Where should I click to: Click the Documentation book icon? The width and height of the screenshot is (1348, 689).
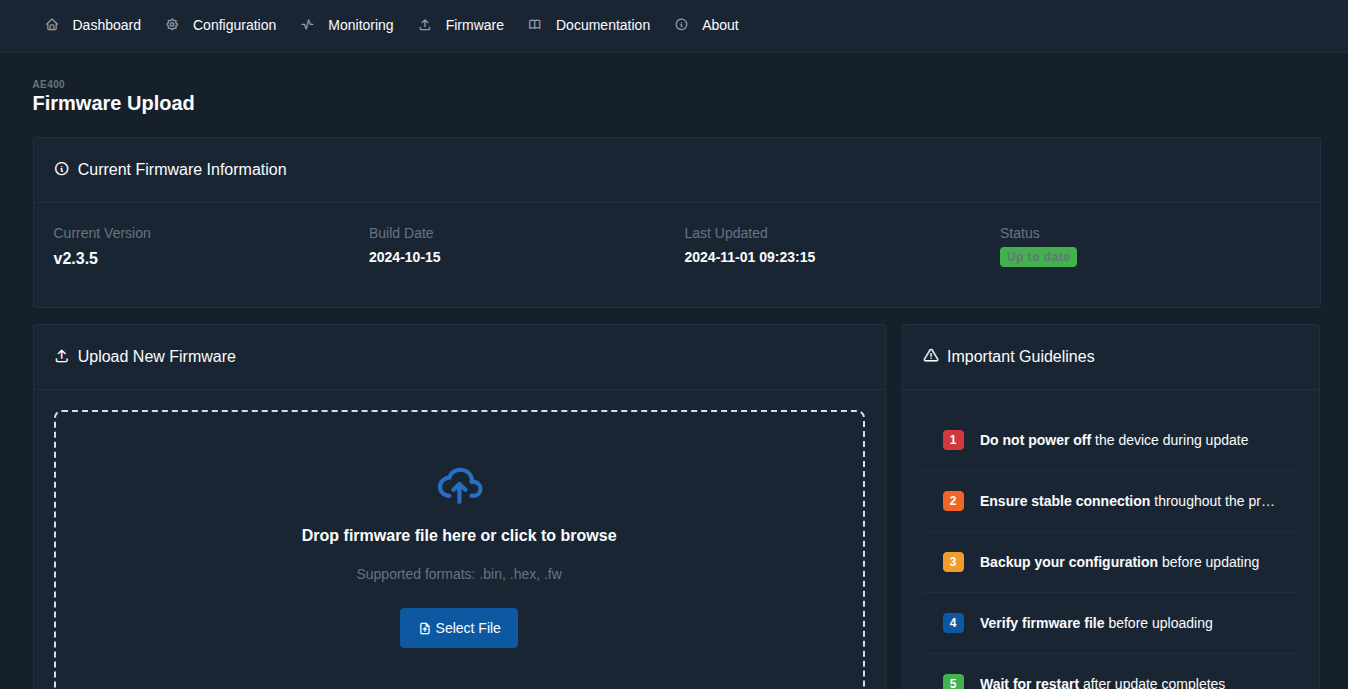click(535, 25)
